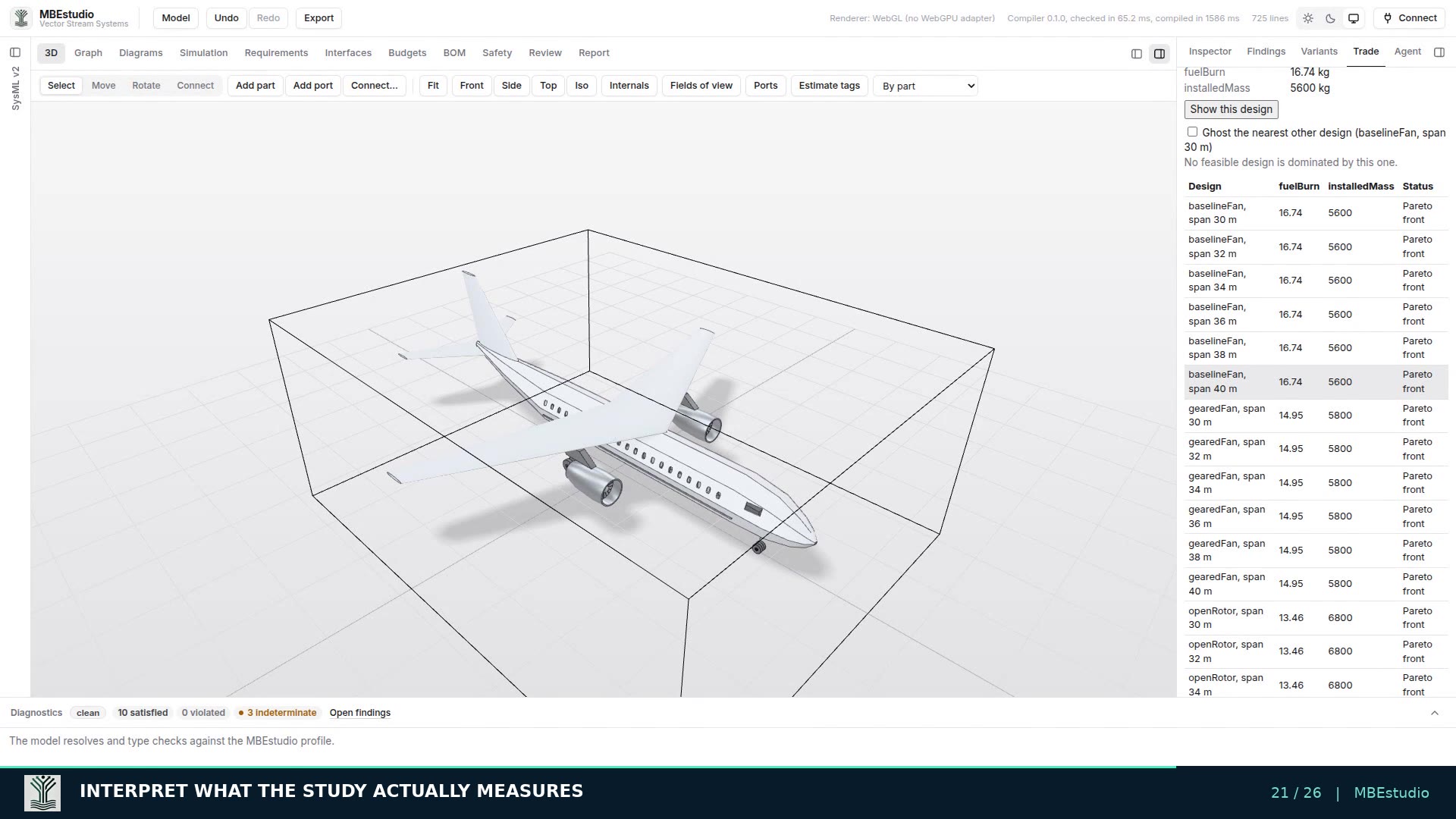This screenshot has width=1456, height=819.
Task: Activate the Move tool
Action: pos(104,86)
